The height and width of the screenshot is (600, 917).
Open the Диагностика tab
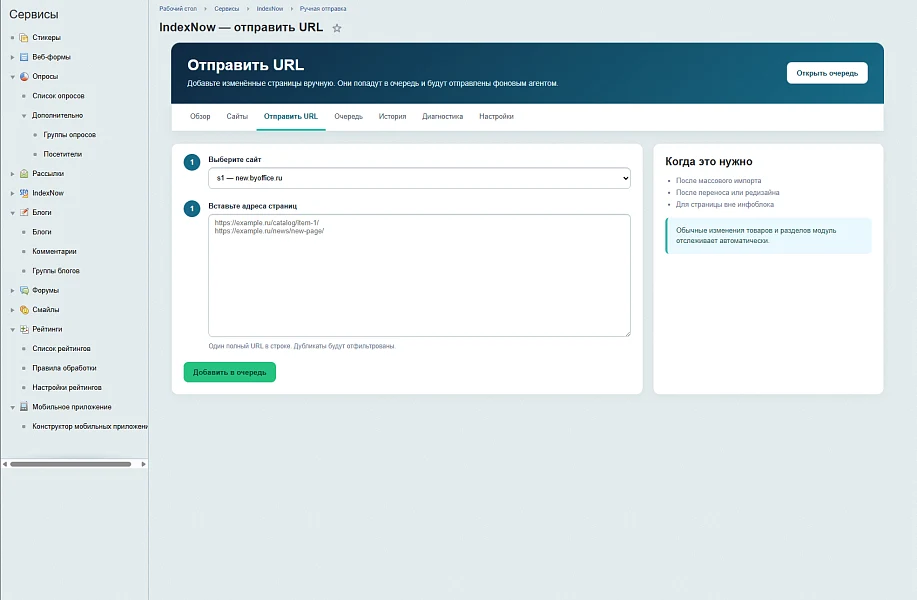tap(442, 116)
